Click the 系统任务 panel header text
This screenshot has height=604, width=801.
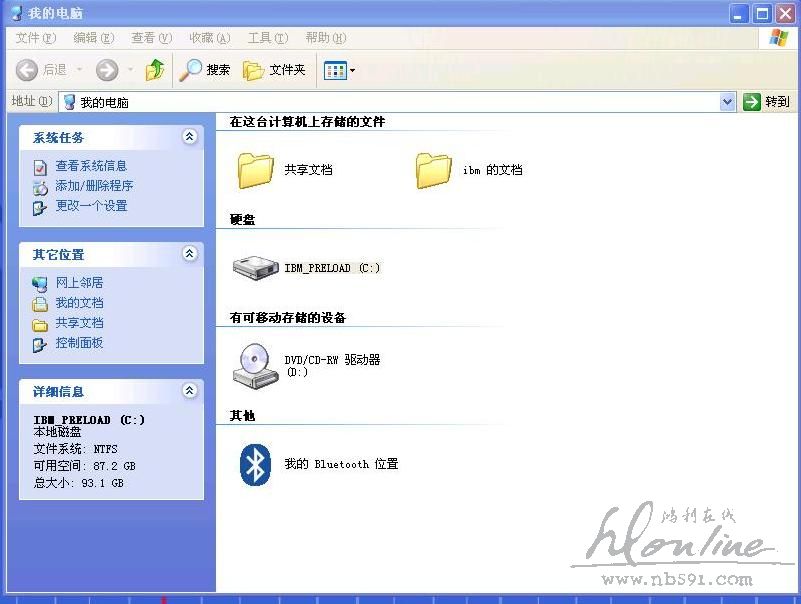click(58, 137)
